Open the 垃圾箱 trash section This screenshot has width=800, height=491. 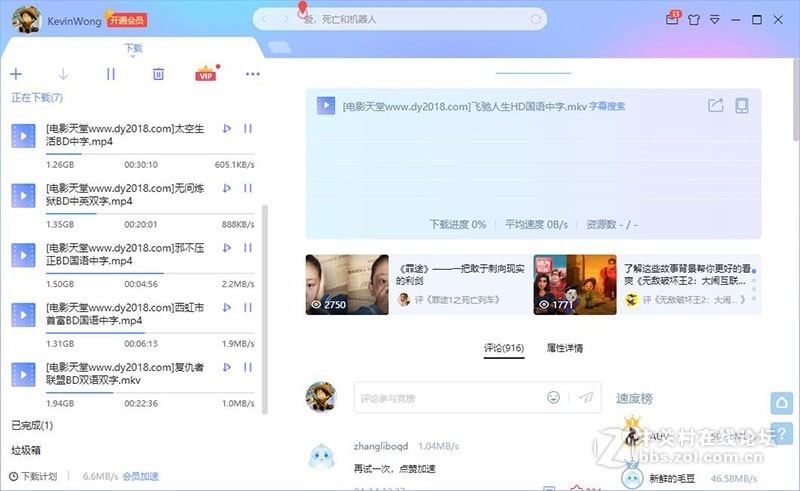(x=26, y=450)
